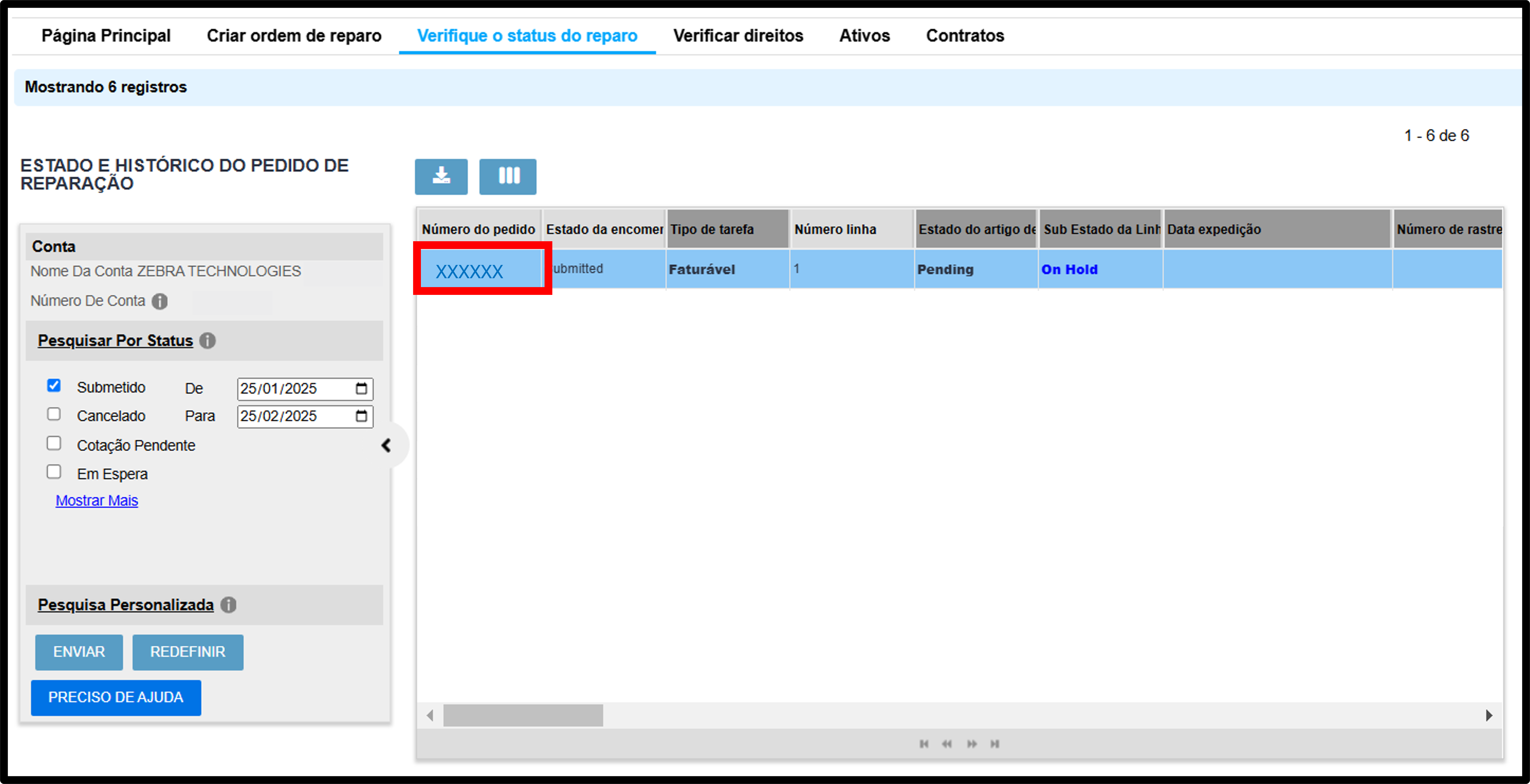
Task: Click the horizontal scrollbar thumb
Action: (523, 715)
